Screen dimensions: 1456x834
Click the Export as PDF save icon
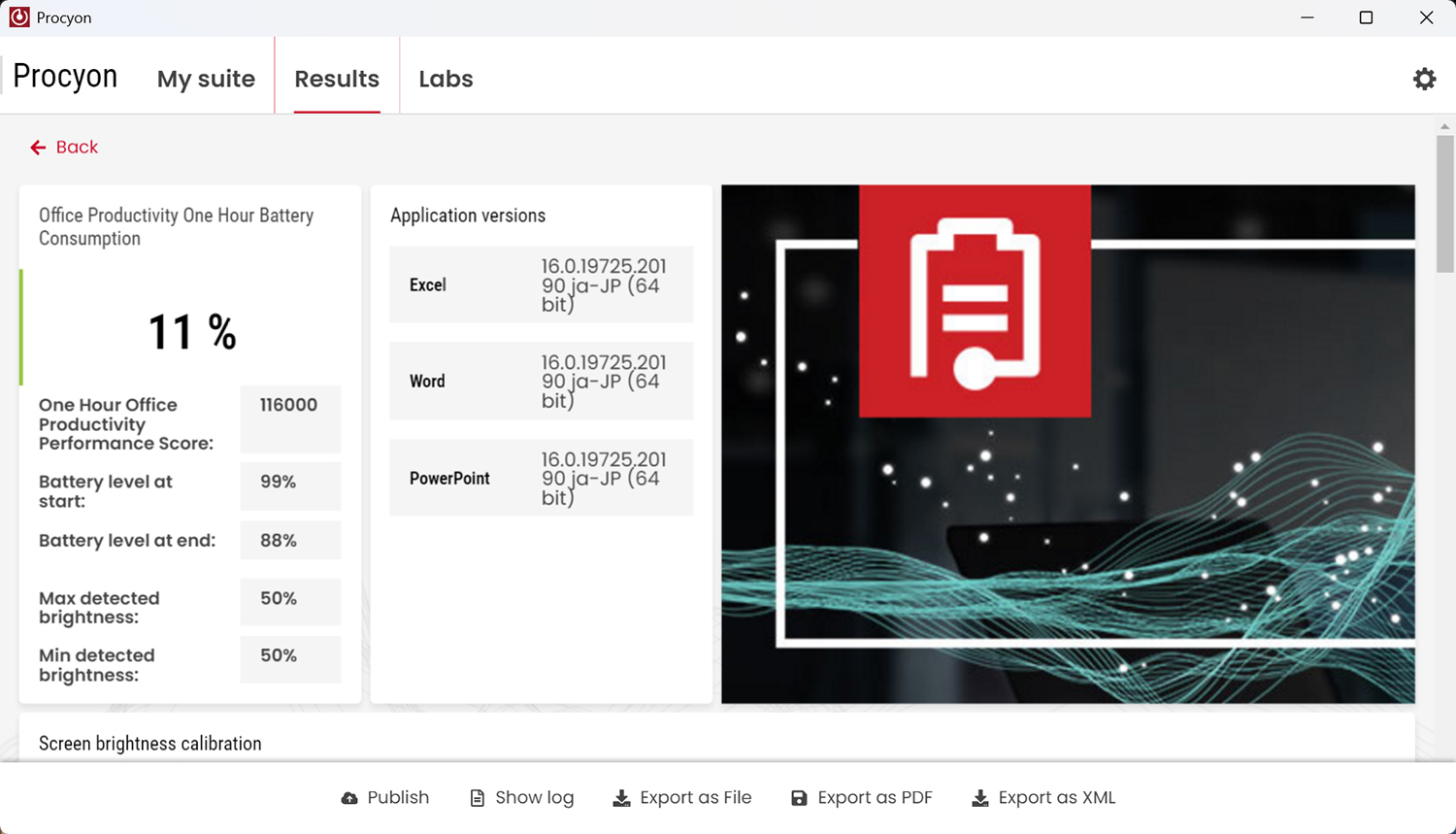(799, 798)
